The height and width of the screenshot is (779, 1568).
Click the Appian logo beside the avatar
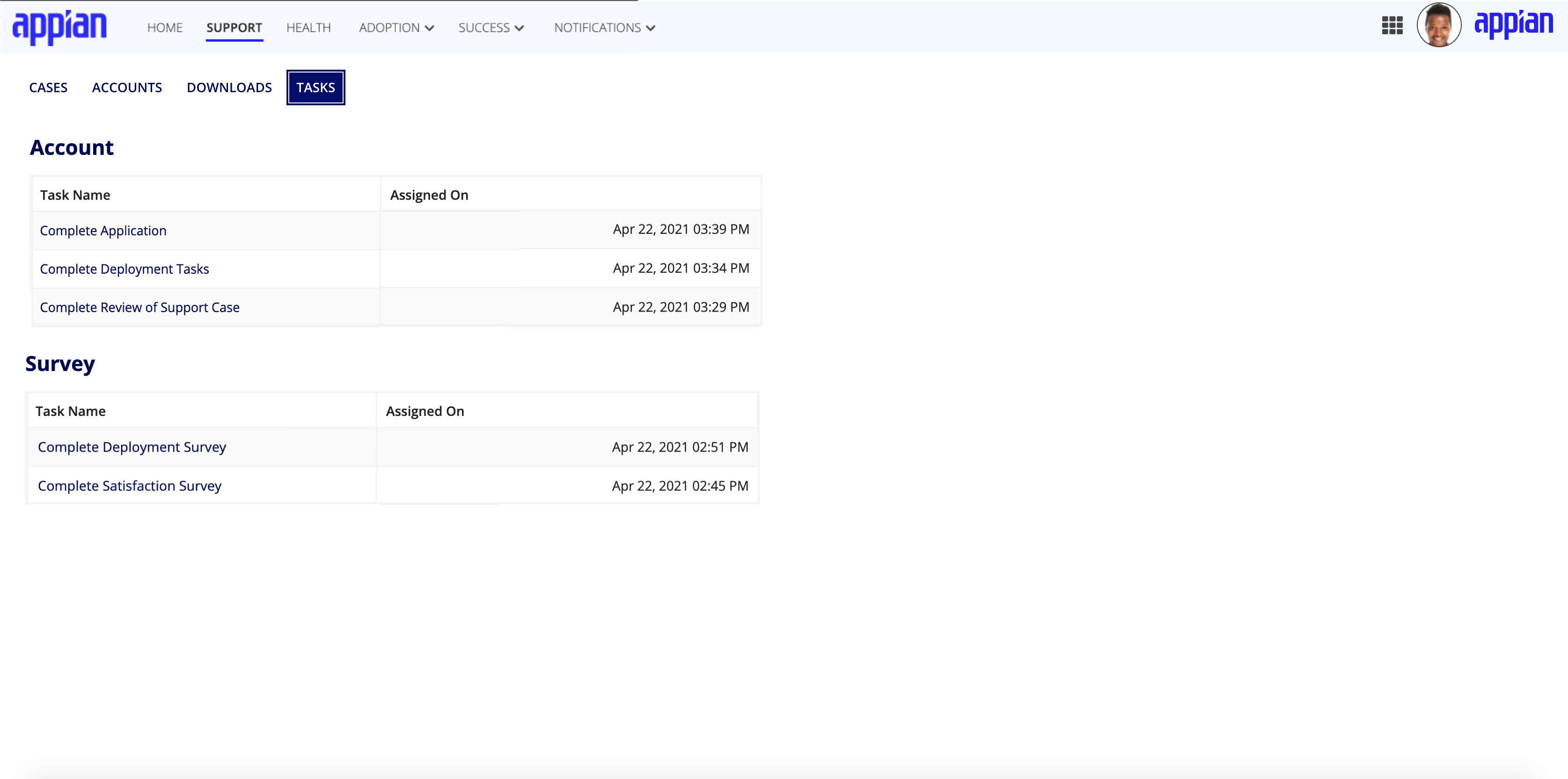pos(1514,24)
